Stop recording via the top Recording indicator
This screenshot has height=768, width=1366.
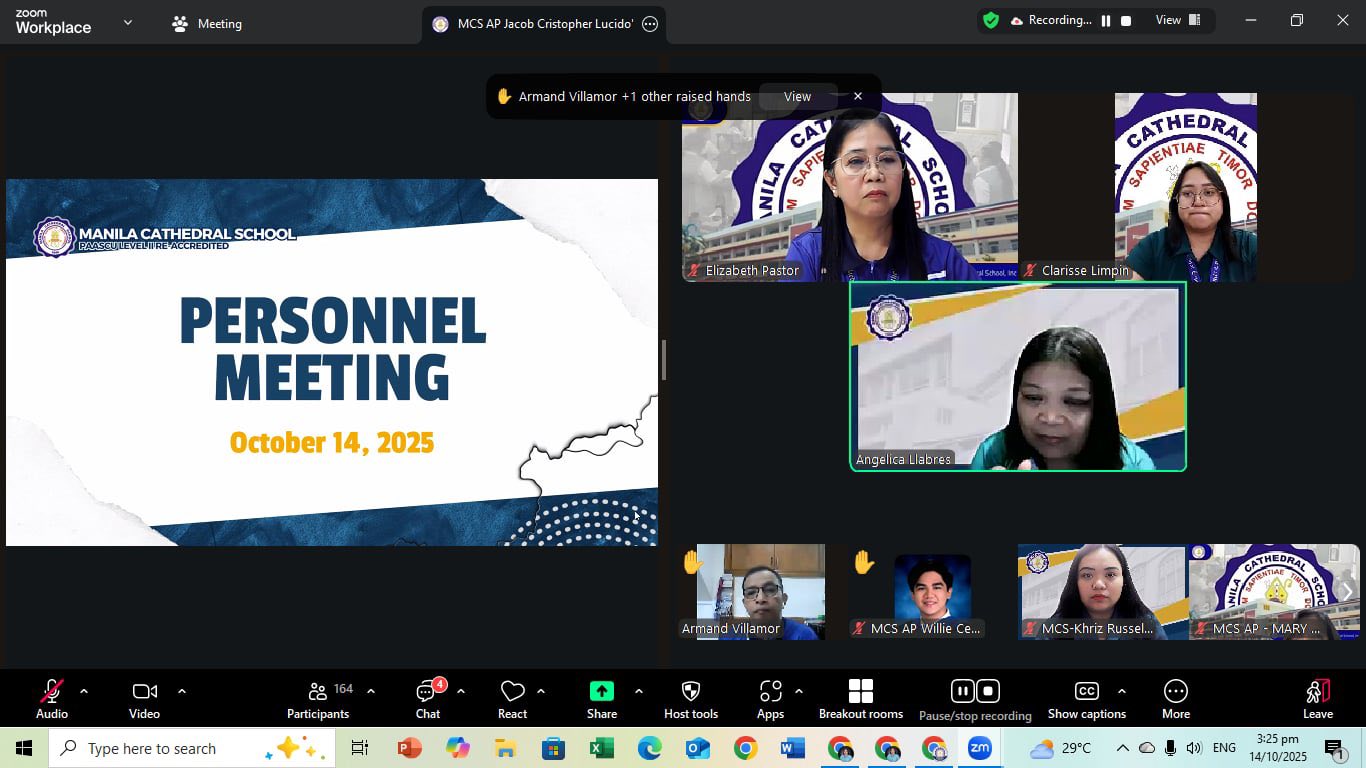pos(1126,20)
